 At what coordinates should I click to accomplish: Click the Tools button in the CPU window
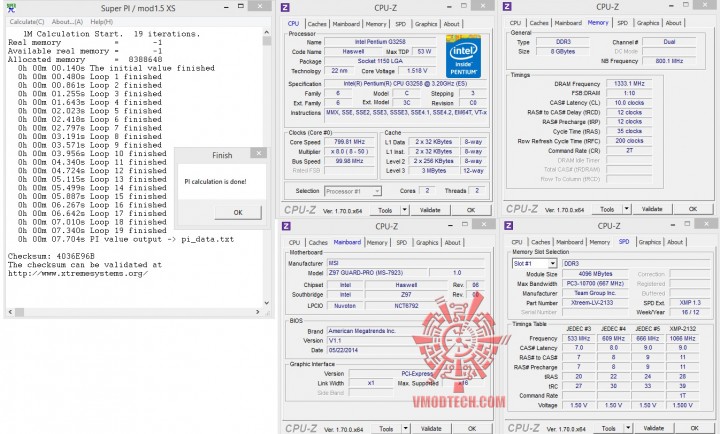385,210
